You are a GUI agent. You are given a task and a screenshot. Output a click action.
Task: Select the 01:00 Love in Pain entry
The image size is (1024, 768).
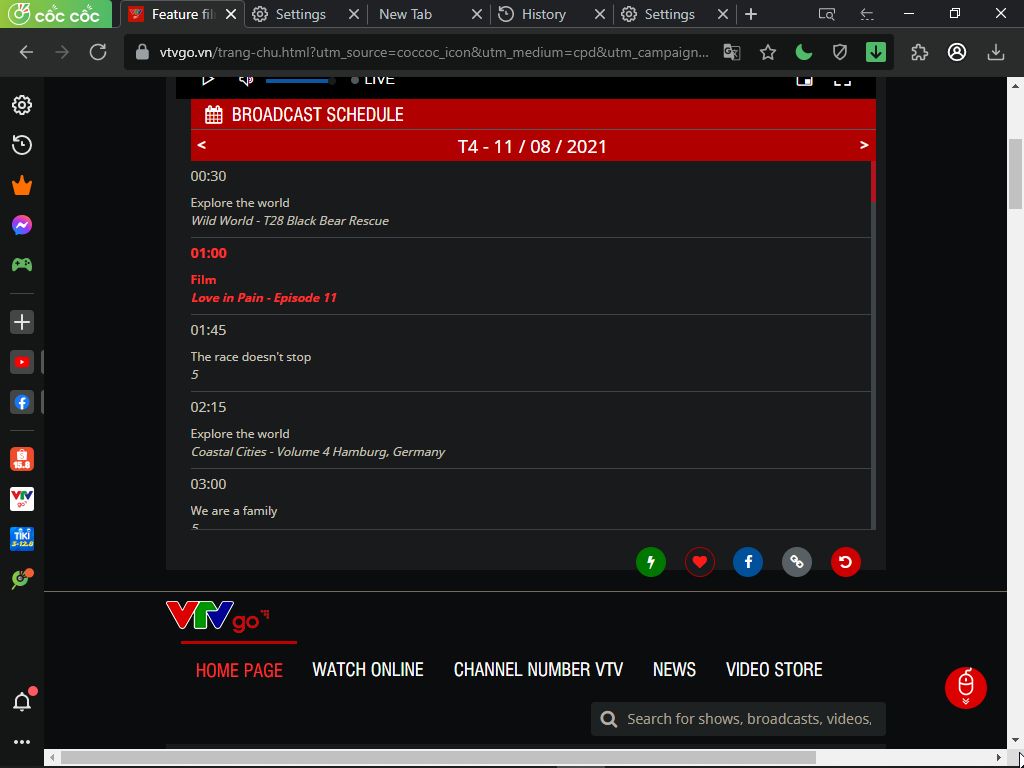[x=530, y=276]
